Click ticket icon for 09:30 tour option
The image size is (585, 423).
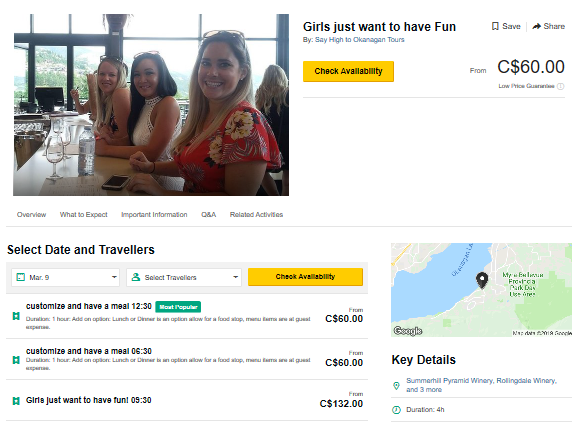click(x=16, y=401)
